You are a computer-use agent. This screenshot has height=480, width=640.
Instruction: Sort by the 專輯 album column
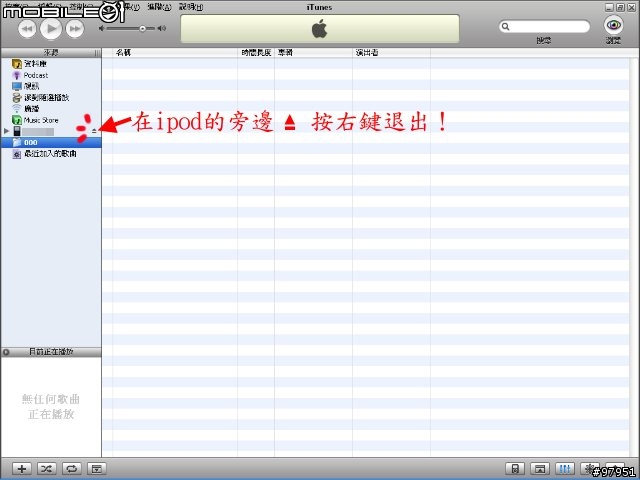pos(313,53)
